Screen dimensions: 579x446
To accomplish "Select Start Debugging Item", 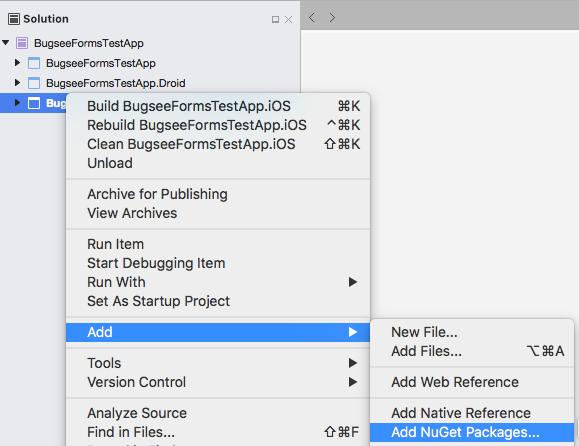I will (x=218, y=263).
